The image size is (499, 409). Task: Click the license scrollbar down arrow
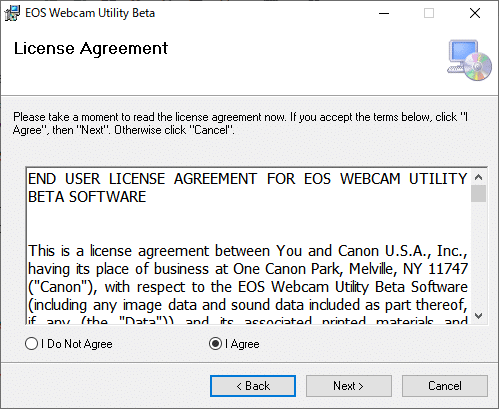pyautogui.click(x=479, y=316)
